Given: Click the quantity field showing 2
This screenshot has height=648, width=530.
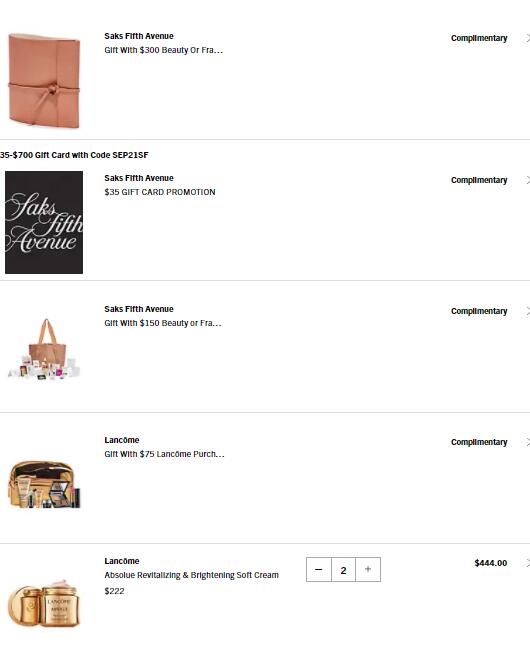Looking at the screenshot, I should [343, 569].
